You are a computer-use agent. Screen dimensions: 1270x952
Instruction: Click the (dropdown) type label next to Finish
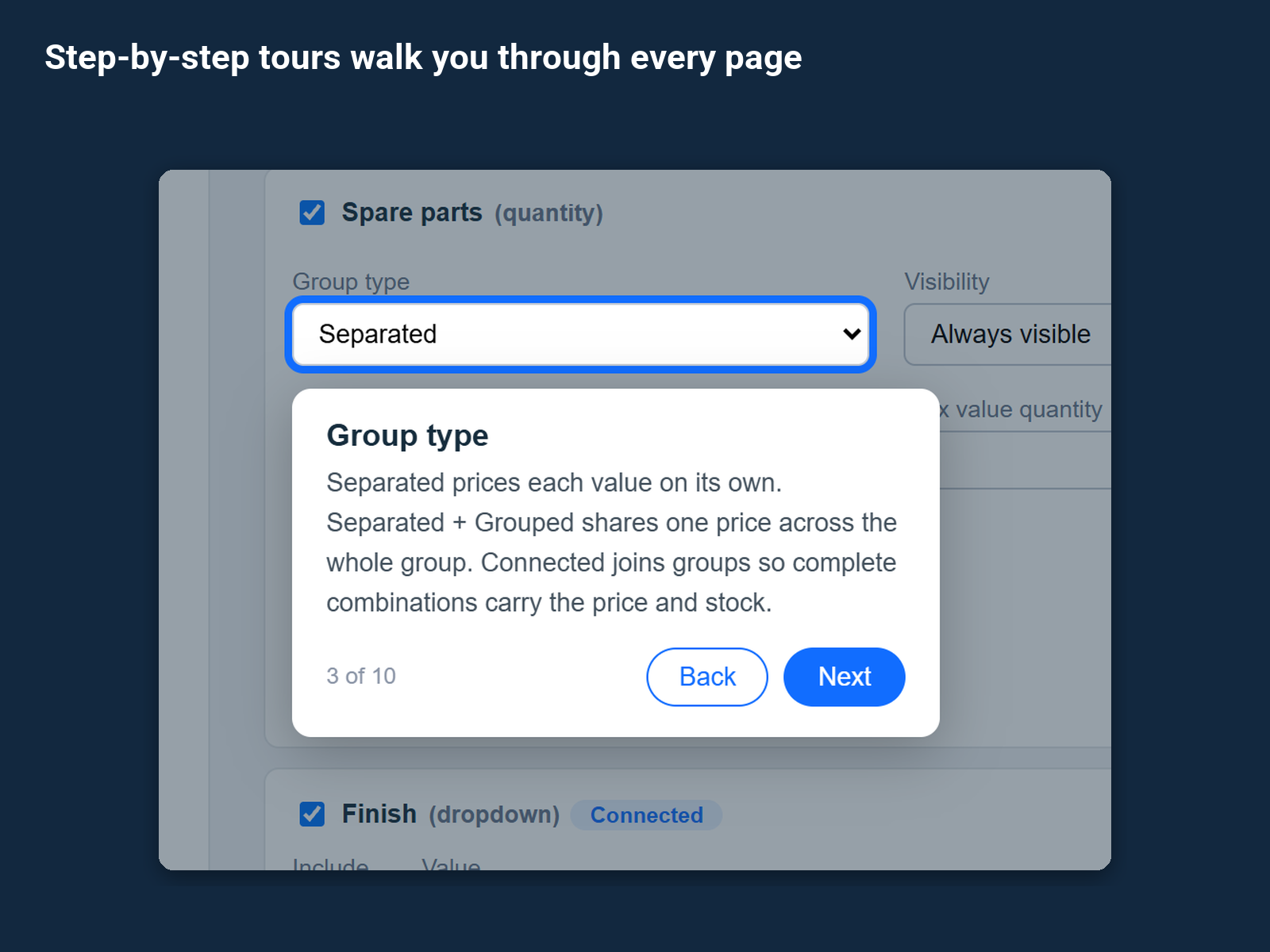(495, 815)
